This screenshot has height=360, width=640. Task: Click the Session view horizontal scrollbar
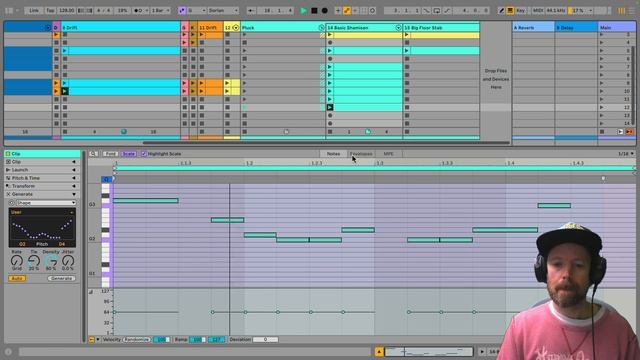coord(326,143)
